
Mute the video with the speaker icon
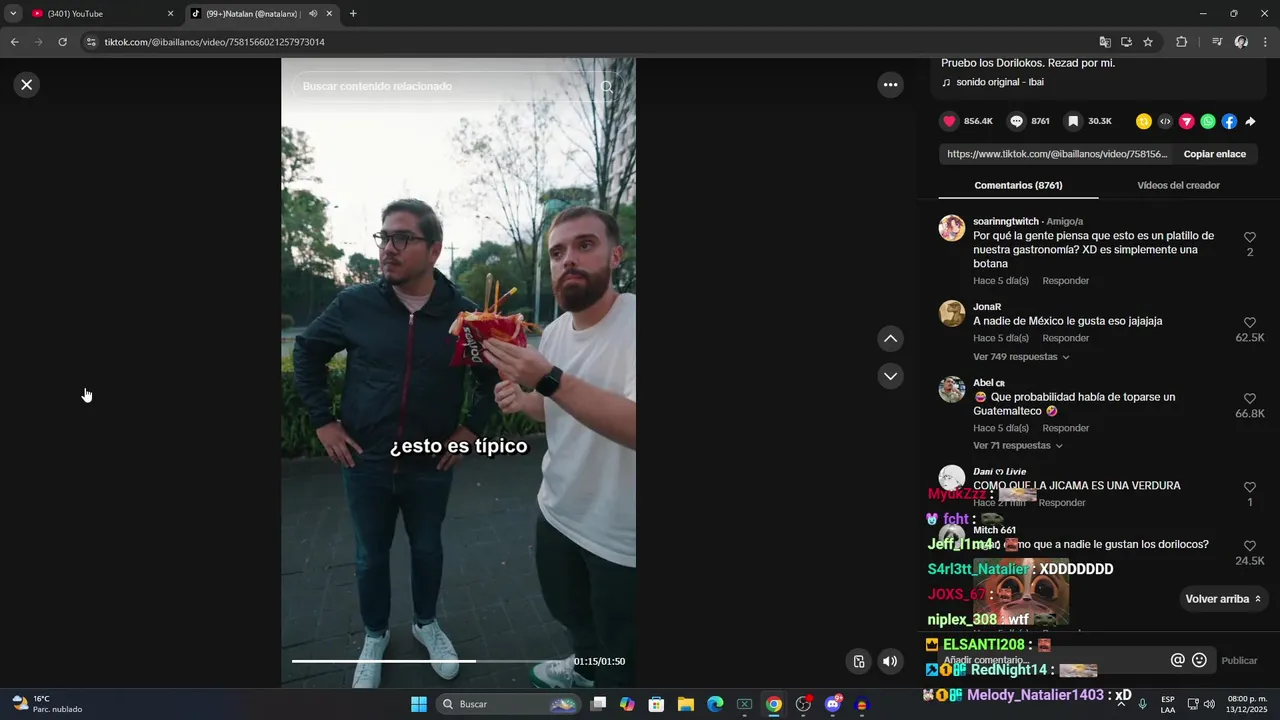coord(890,661)
